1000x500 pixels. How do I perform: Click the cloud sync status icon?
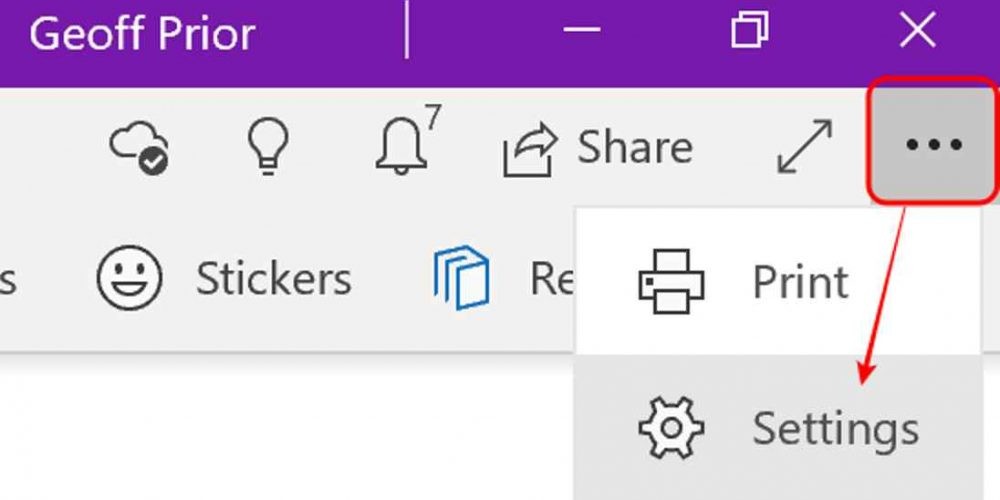[139, 147]
